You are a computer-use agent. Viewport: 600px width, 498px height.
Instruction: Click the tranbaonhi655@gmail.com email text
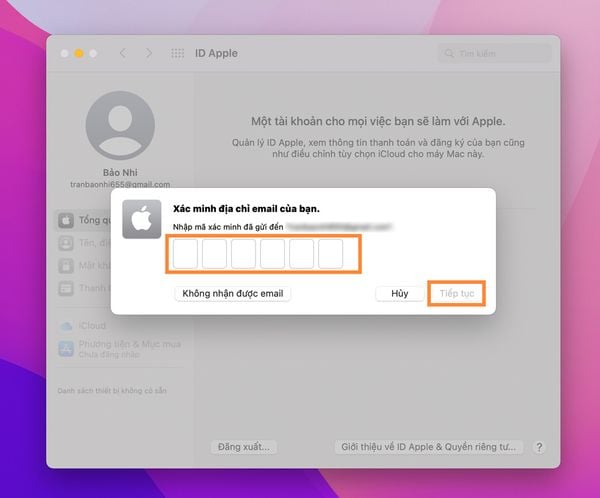pos(120,184)
